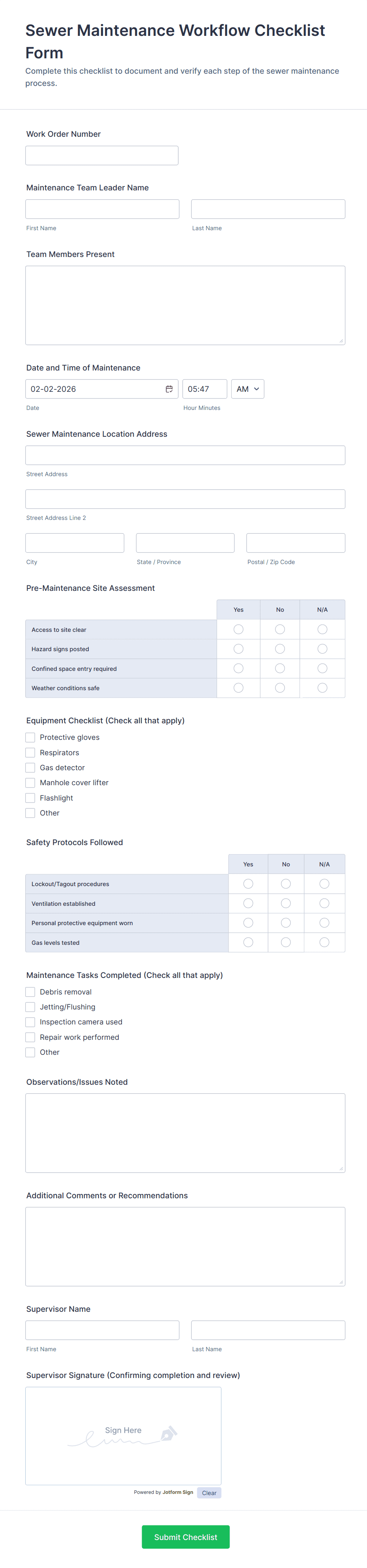Click the Hour Minutes time field

coord(204,389)
